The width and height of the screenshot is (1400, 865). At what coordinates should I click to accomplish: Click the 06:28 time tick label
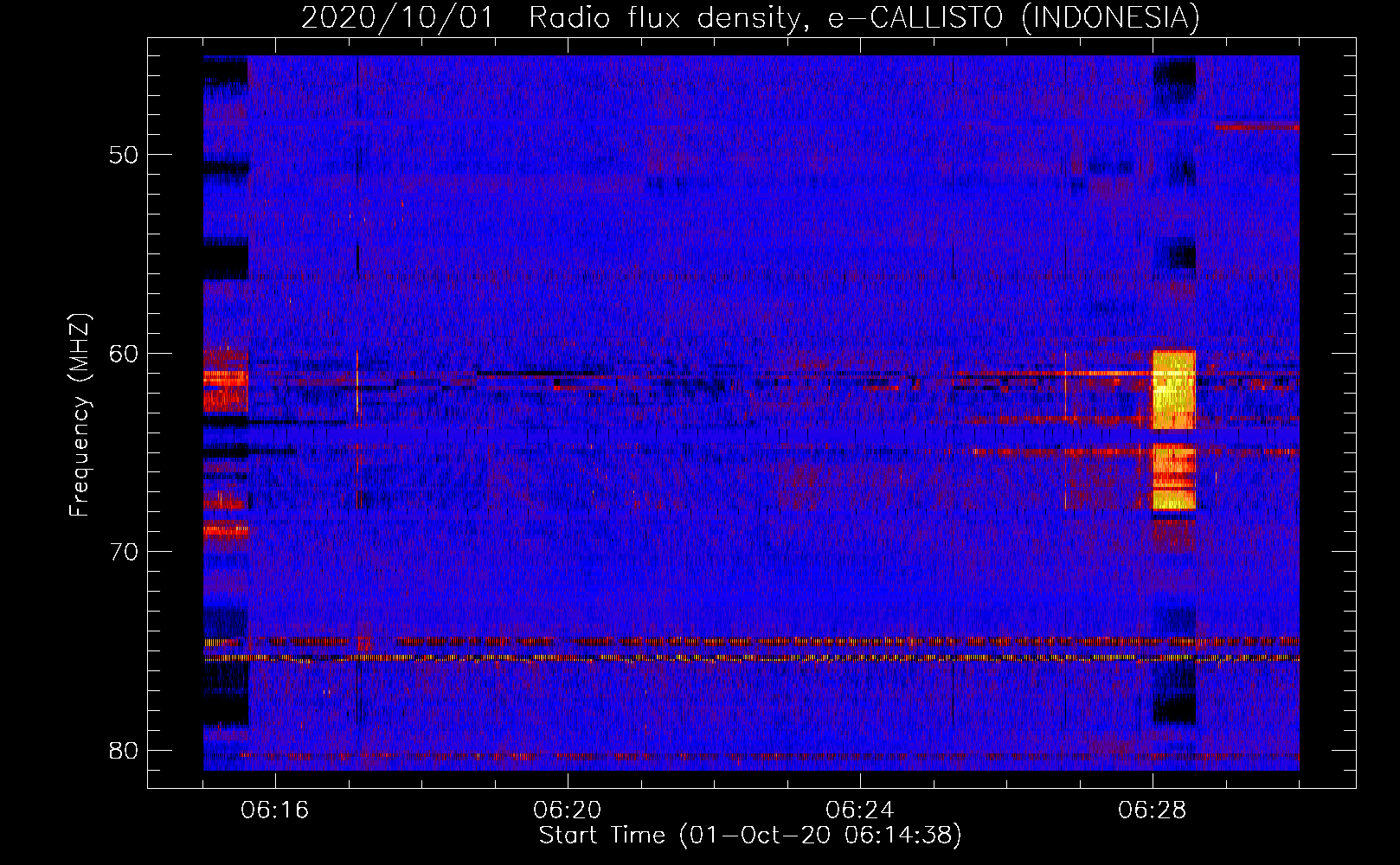tap(1153, 811)
